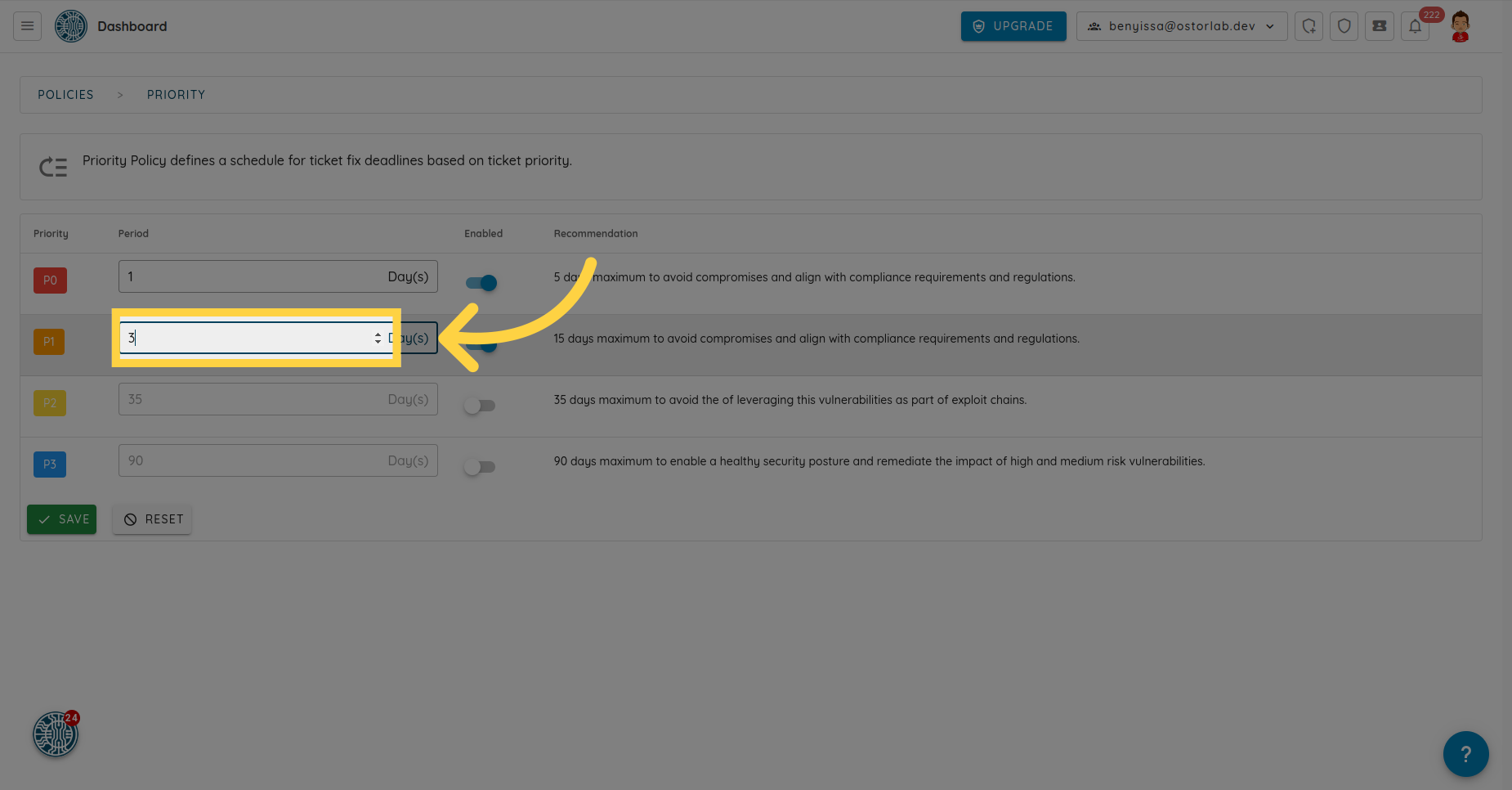This screenshot has width=1512, height=790.
Task: Click the P1 period number stepper arrows
Action: pos(378,338)
